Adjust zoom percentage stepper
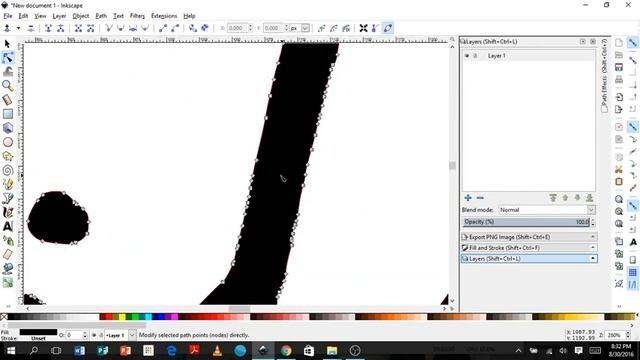Viewport: 640px width, 360px height. pos(628,335)
